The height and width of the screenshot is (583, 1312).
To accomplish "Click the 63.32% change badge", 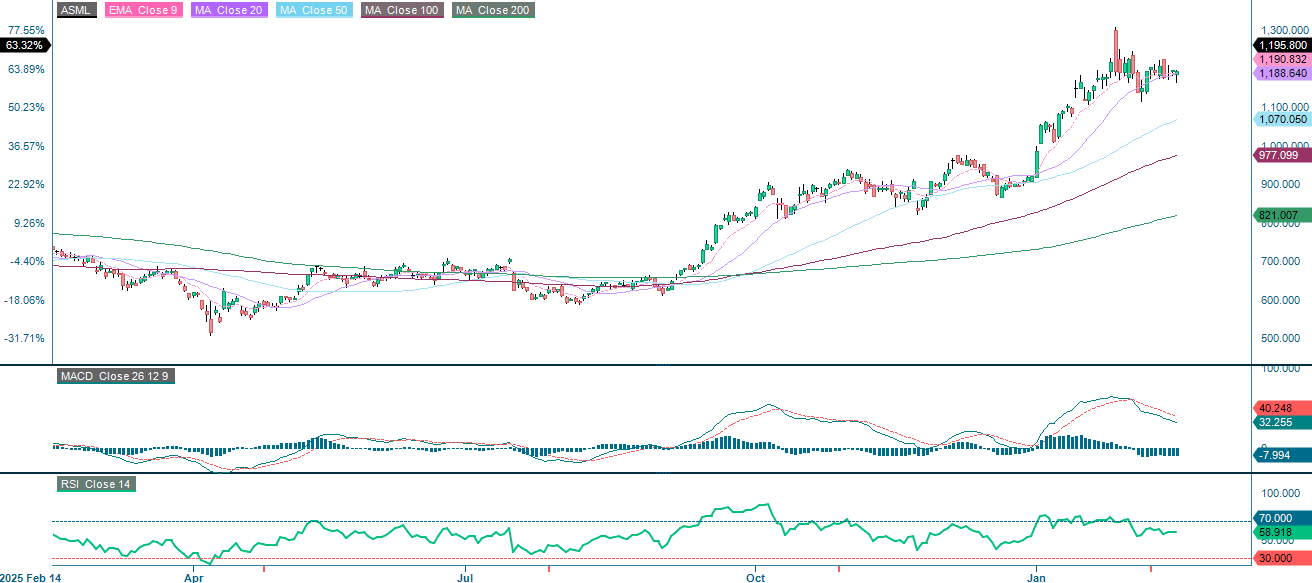I will tap(23, 44).
